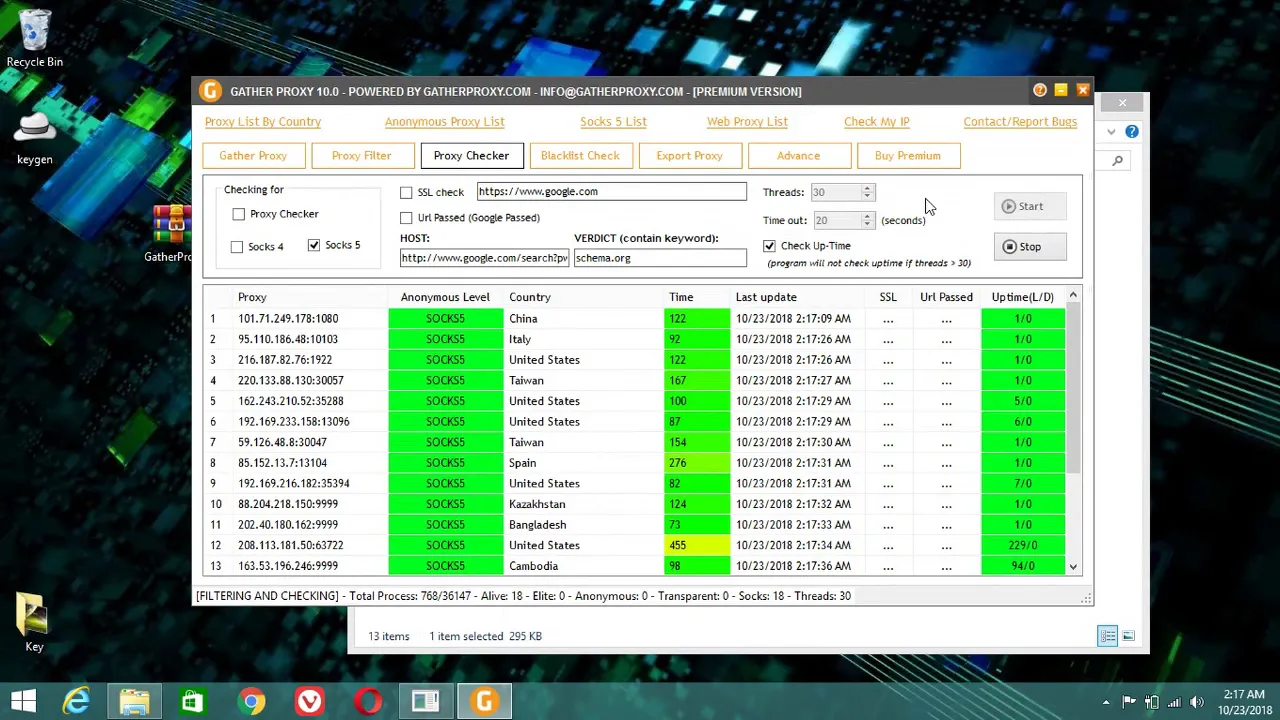Launch Internet Explorer from the taskbar
Screen dimensions: 1280x720
click(77, 701)
